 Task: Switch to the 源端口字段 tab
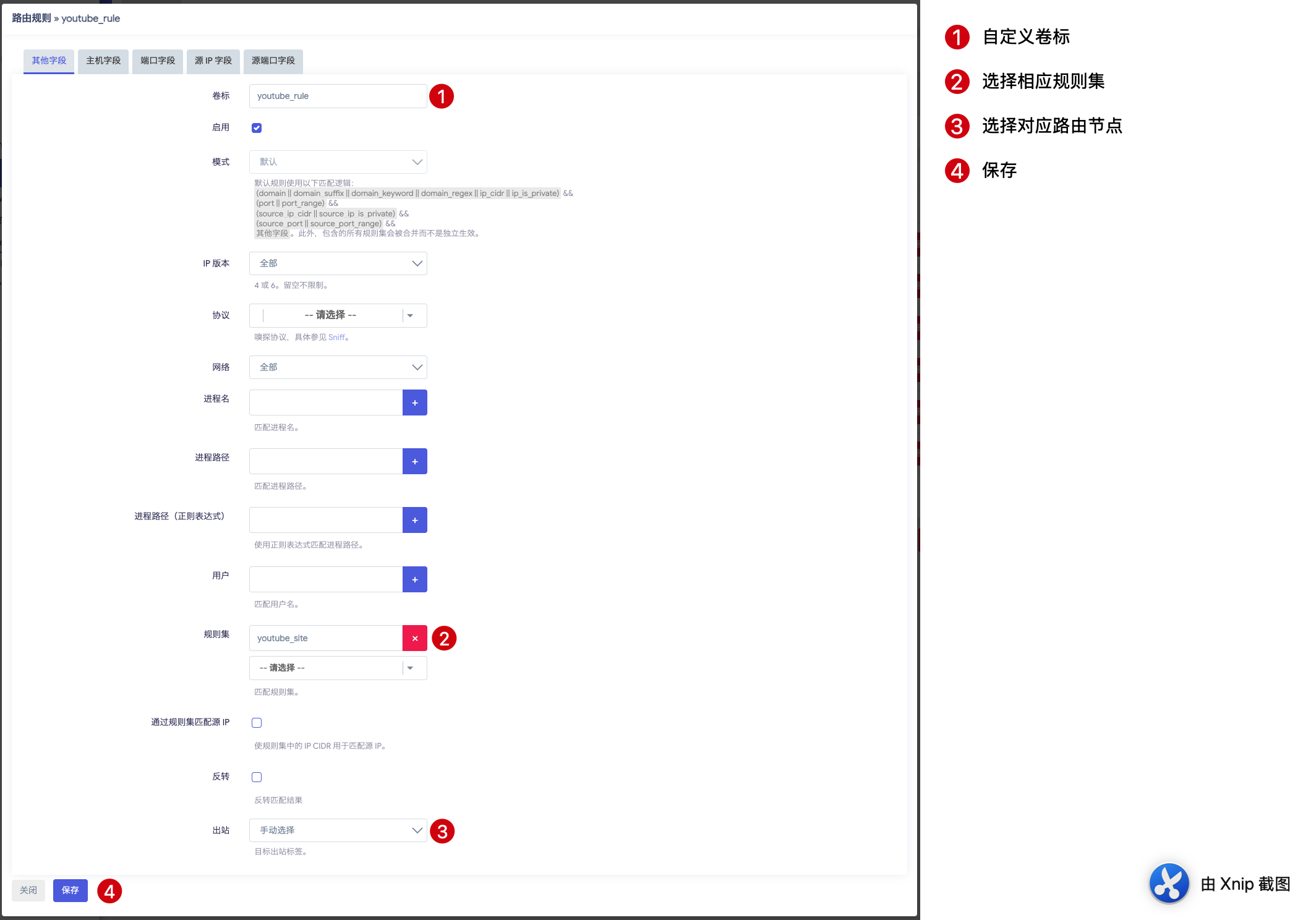(273, 61)
